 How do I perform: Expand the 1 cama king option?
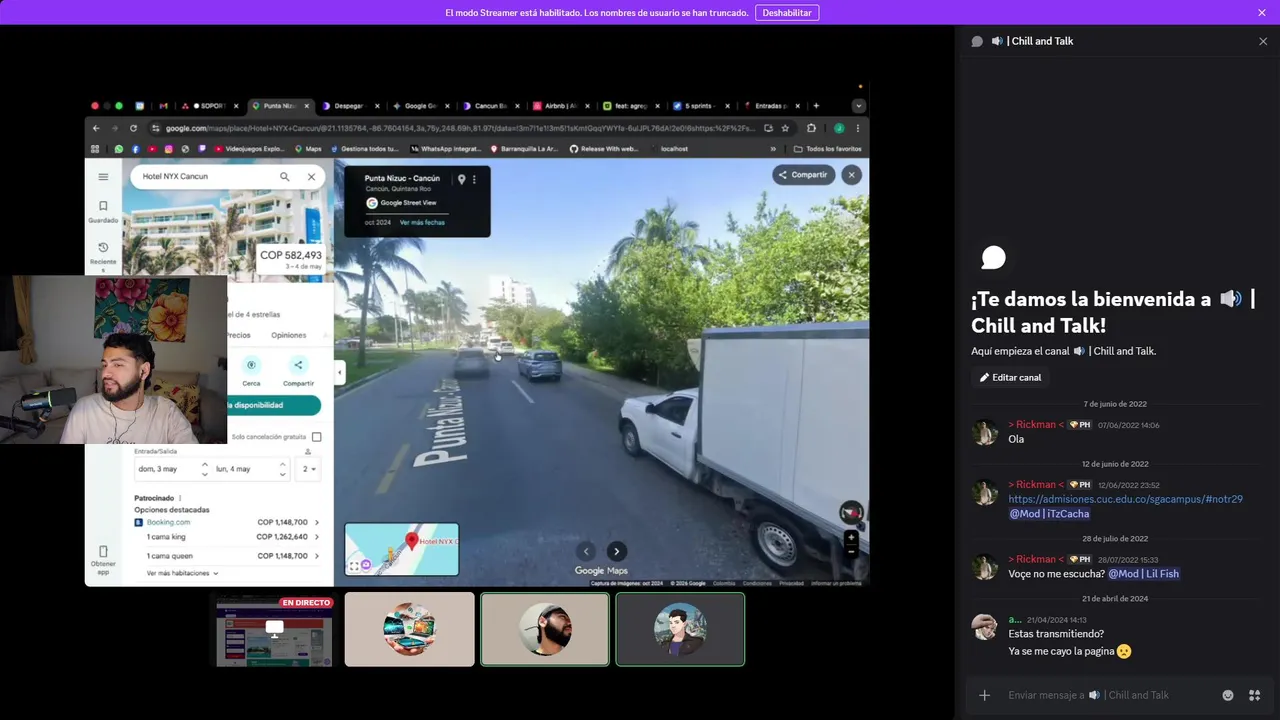(317, 537)
